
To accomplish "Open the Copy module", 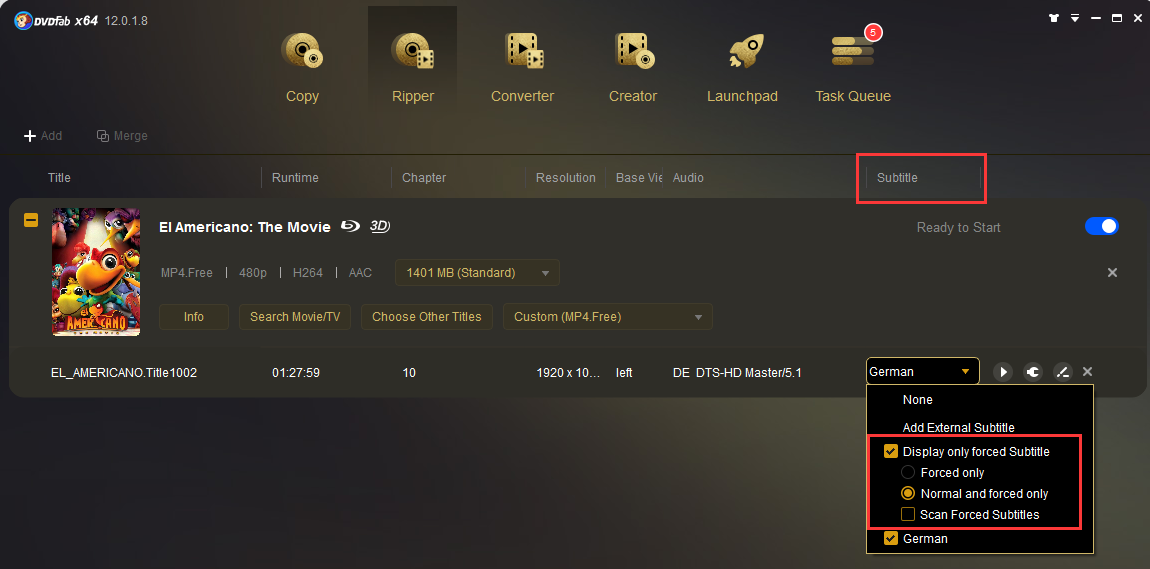I will point(302,67).
